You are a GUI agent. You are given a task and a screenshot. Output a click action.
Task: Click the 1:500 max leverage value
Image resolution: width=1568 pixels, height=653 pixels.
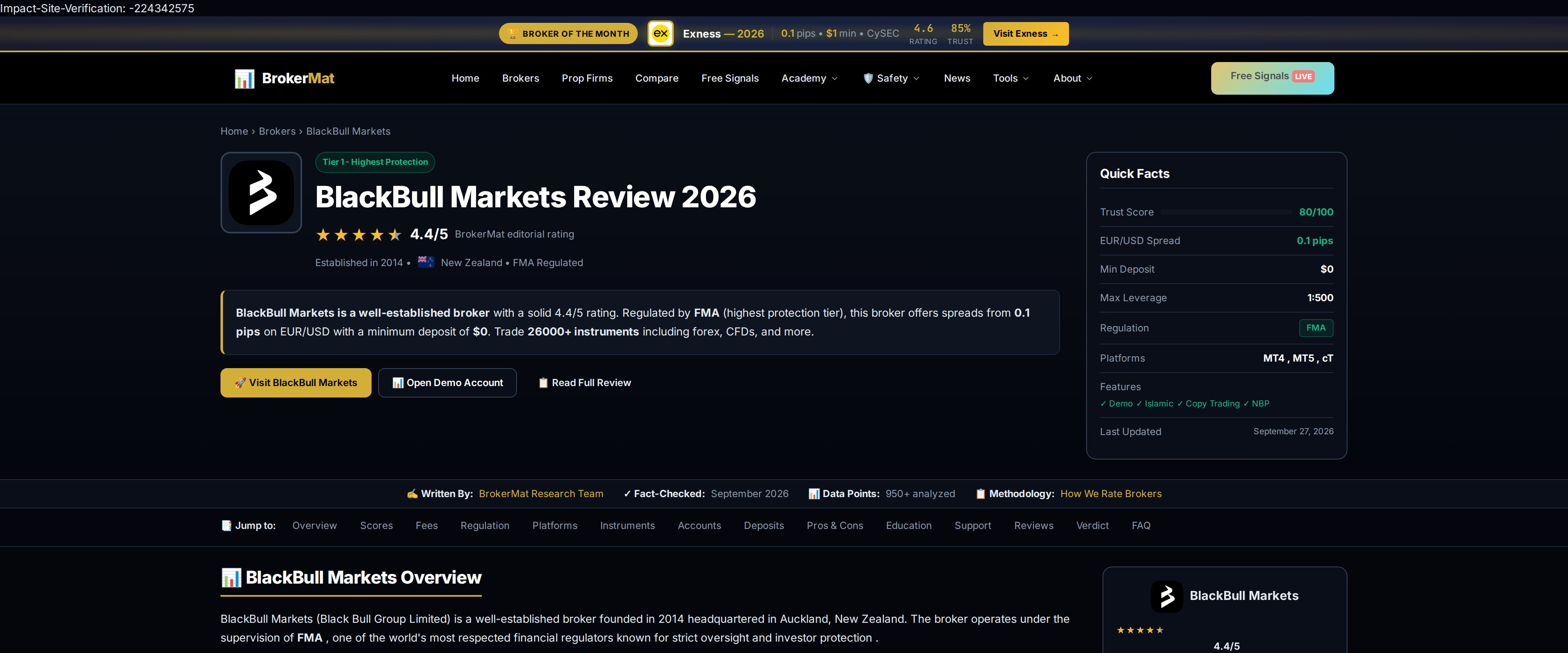(x=1320, y=298)
